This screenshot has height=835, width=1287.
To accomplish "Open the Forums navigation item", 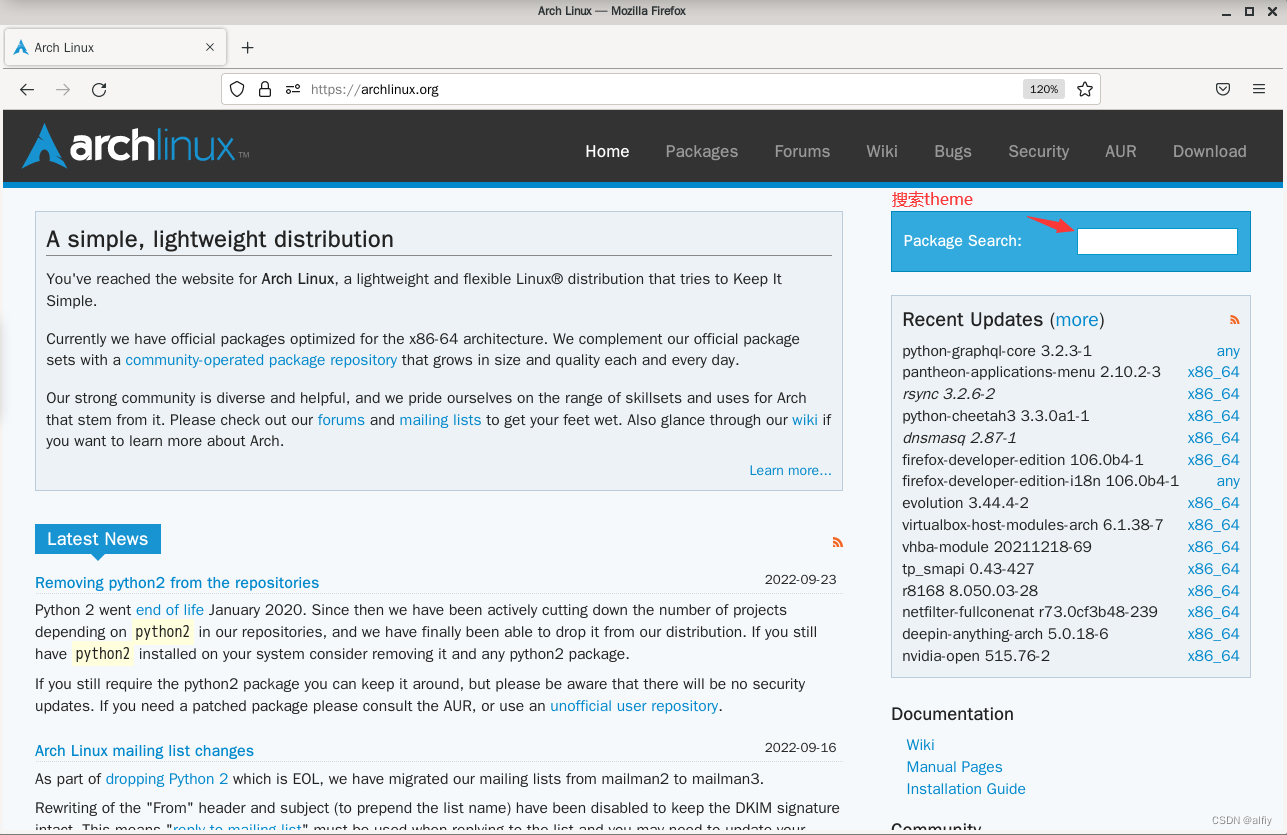I will [x=802, y=151].
